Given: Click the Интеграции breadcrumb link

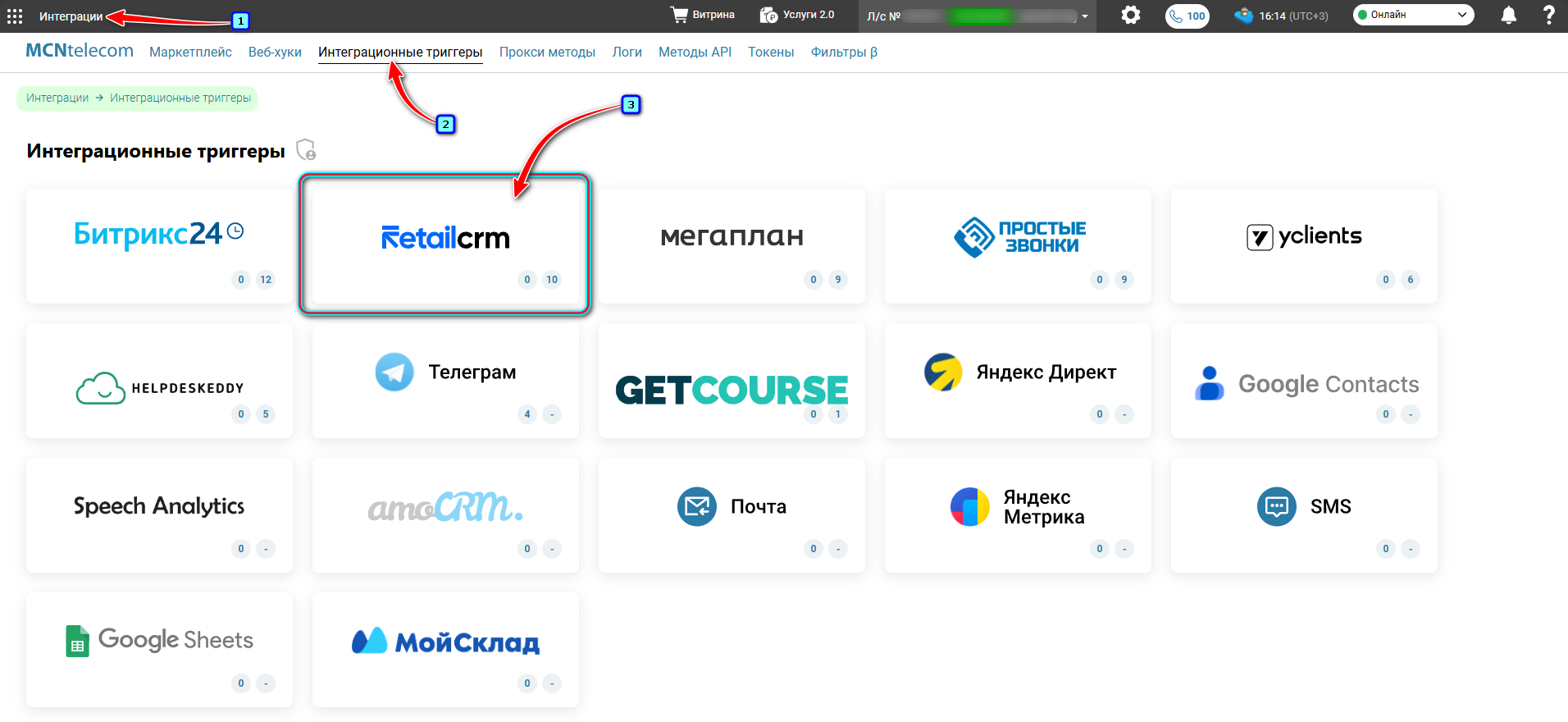Looking at the screenshot, I should [57, 98].
